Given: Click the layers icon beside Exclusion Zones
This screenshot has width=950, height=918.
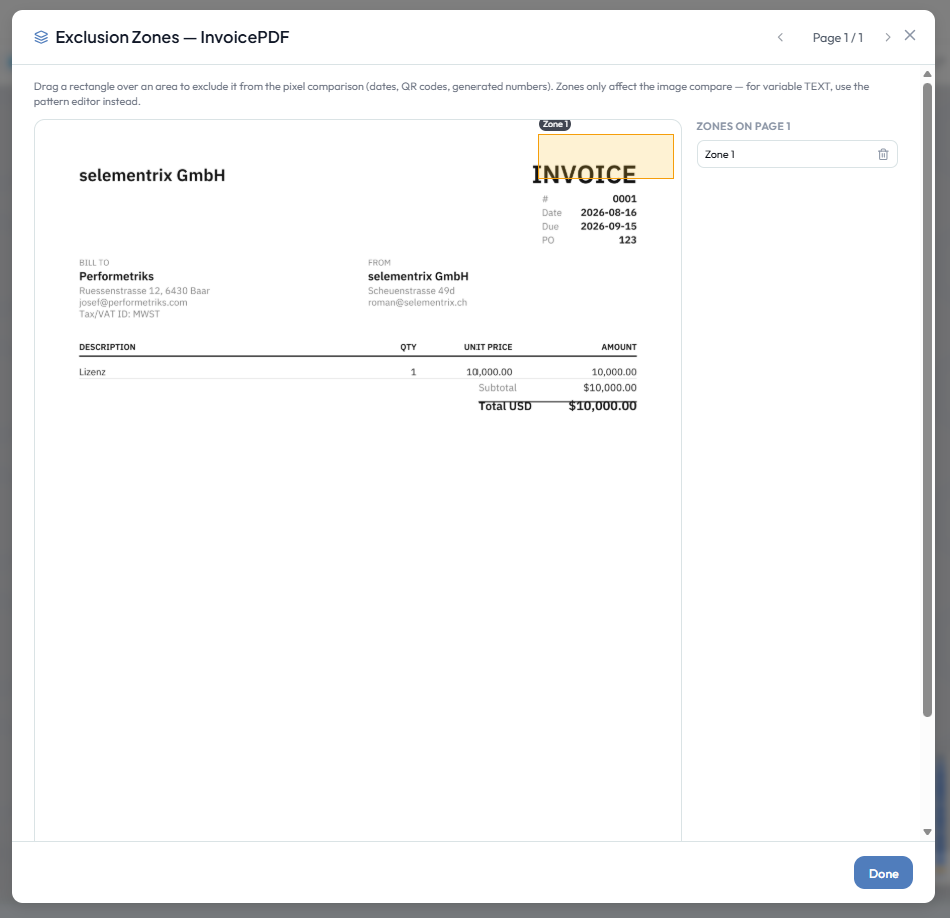Looking at the screenshot, I should pos(41,38).
